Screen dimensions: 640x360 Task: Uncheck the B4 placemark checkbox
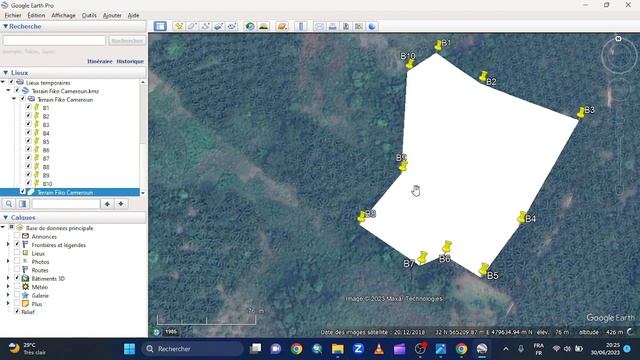(28, 133)
